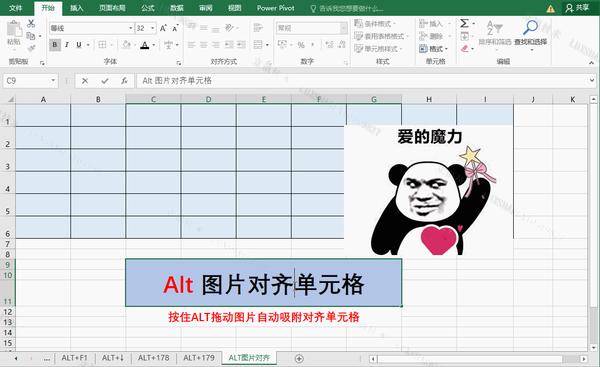
Task: Toggle Bold formatting
Action: 55,45
